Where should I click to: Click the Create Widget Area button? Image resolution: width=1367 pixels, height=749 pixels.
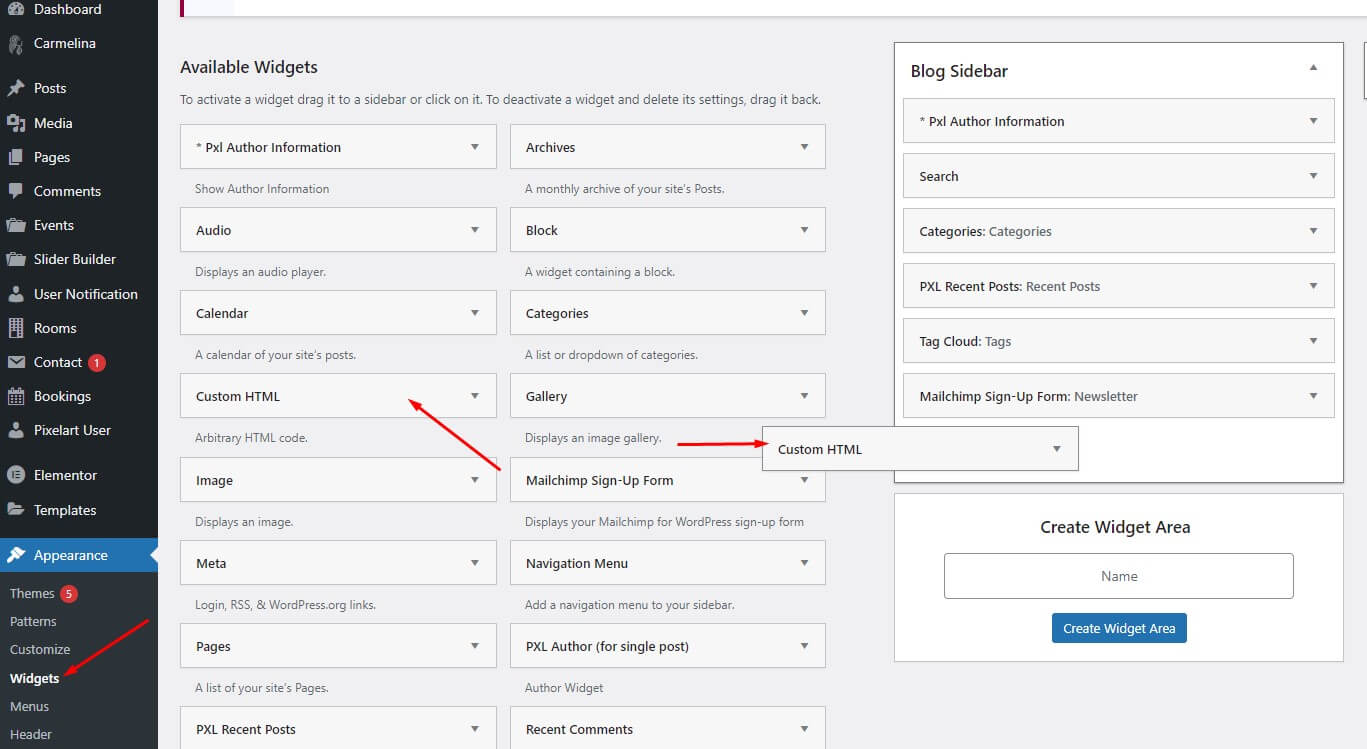1119,628
